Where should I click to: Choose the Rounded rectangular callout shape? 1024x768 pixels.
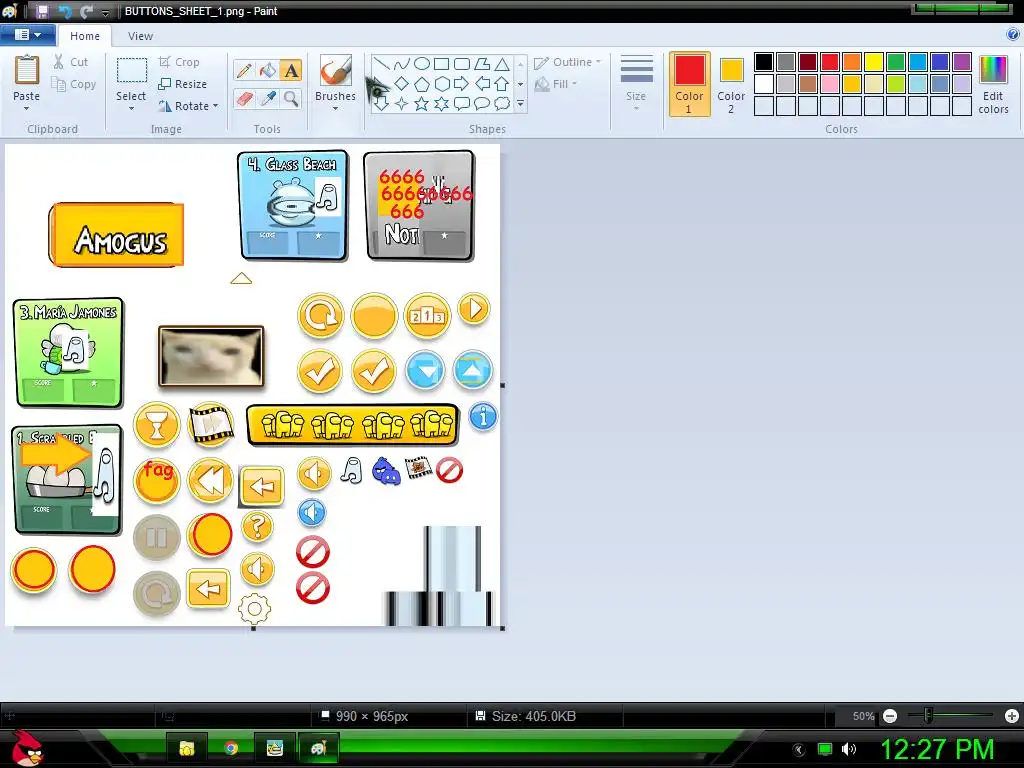click(x=462, y=103)
